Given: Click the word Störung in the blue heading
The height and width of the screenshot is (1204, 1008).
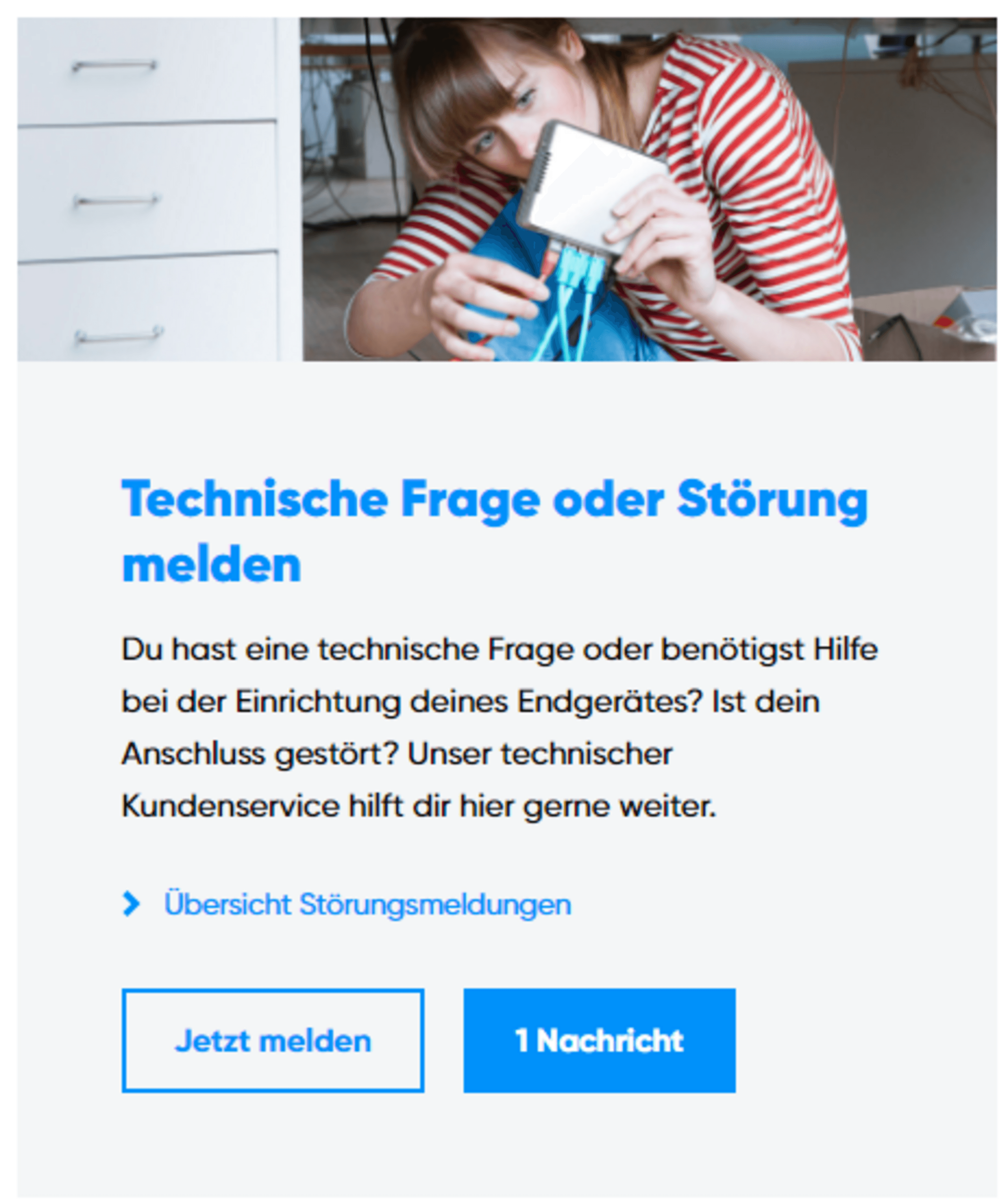Looking at the screenshot, I should click(x=772, y=500).
